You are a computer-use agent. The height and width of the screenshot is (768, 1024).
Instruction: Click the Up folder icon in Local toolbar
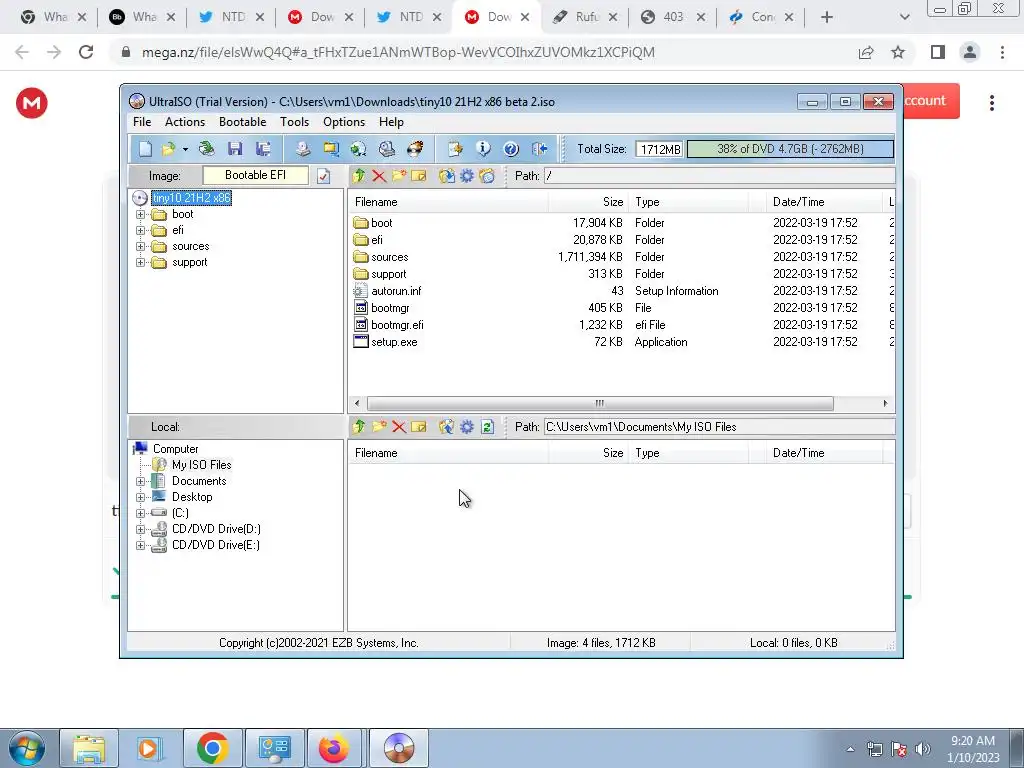pyautogui.click(x=359, y=426)
